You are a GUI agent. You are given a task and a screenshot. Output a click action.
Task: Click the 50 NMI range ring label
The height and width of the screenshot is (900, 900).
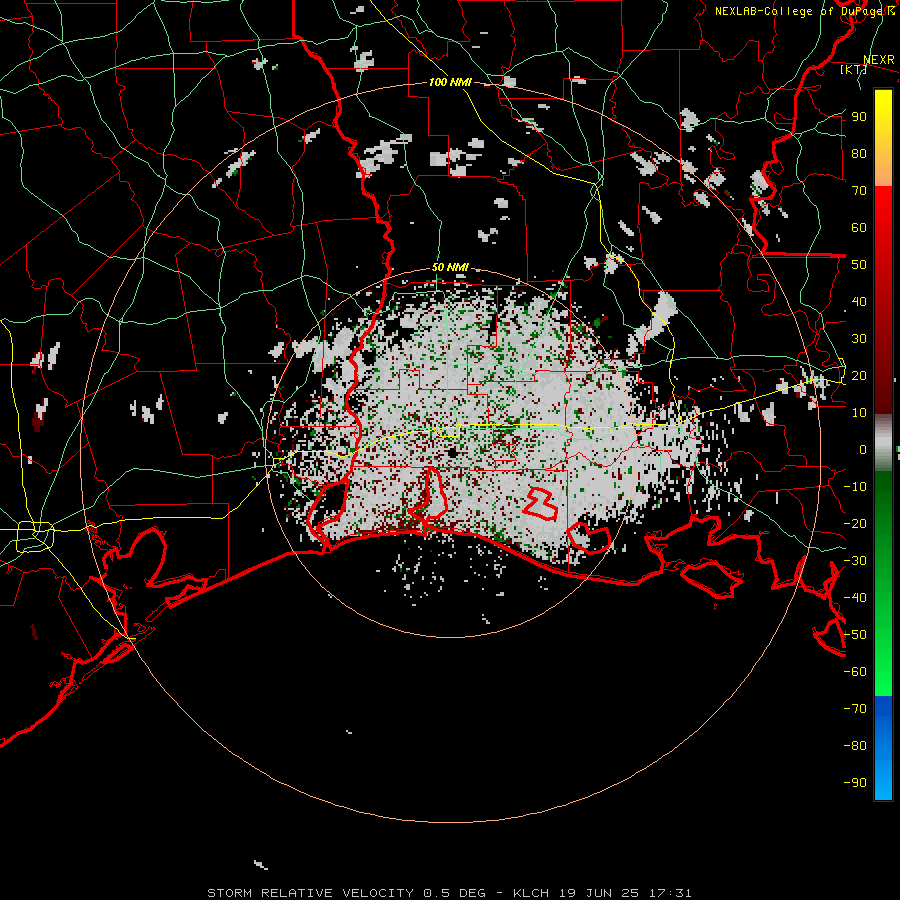[x=450, y=267]
